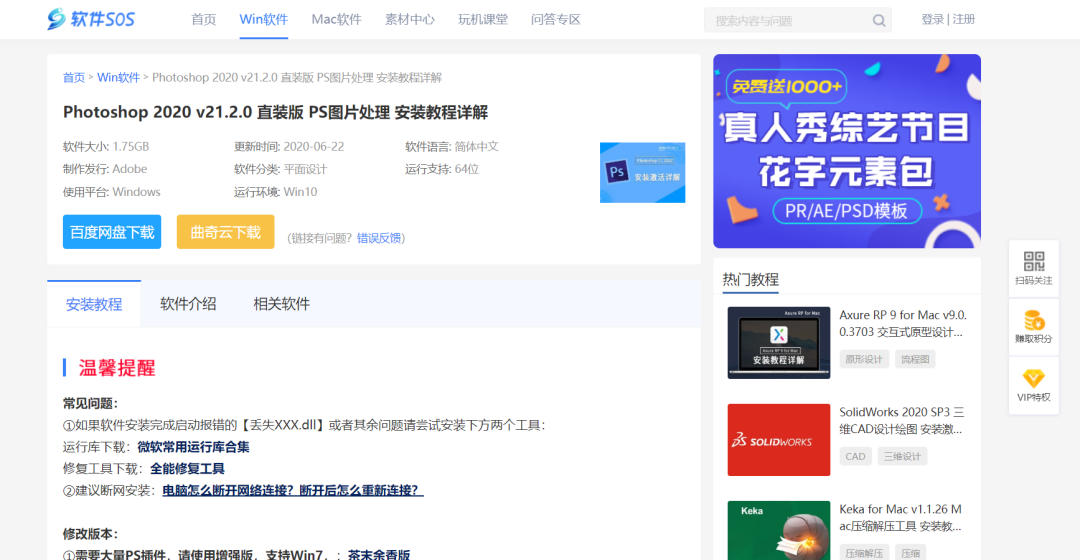Screen dimensions: 1080x560
Task: Open the Photoshop software thumbnail image
Action: 642,172
